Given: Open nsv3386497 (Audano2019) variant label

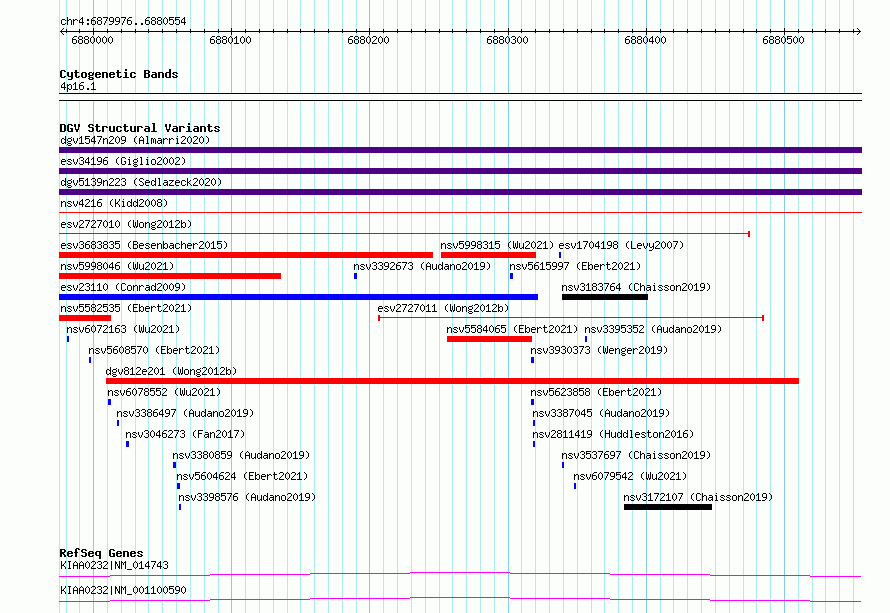Looking at the screenshot, I should click(x=185, y=413).
